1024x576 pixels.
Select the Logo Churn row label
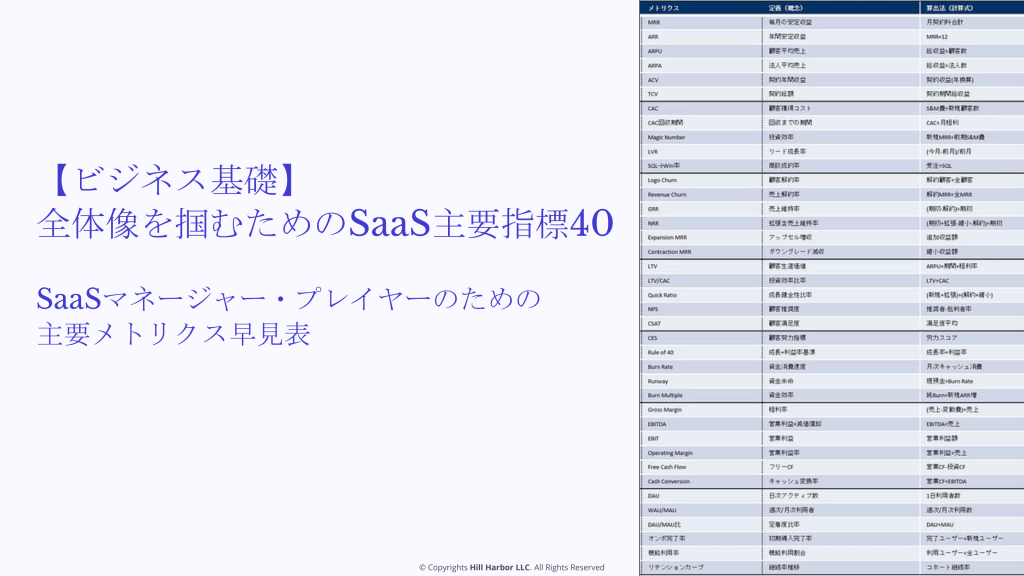pyautogui.click(x=662, y=180)
